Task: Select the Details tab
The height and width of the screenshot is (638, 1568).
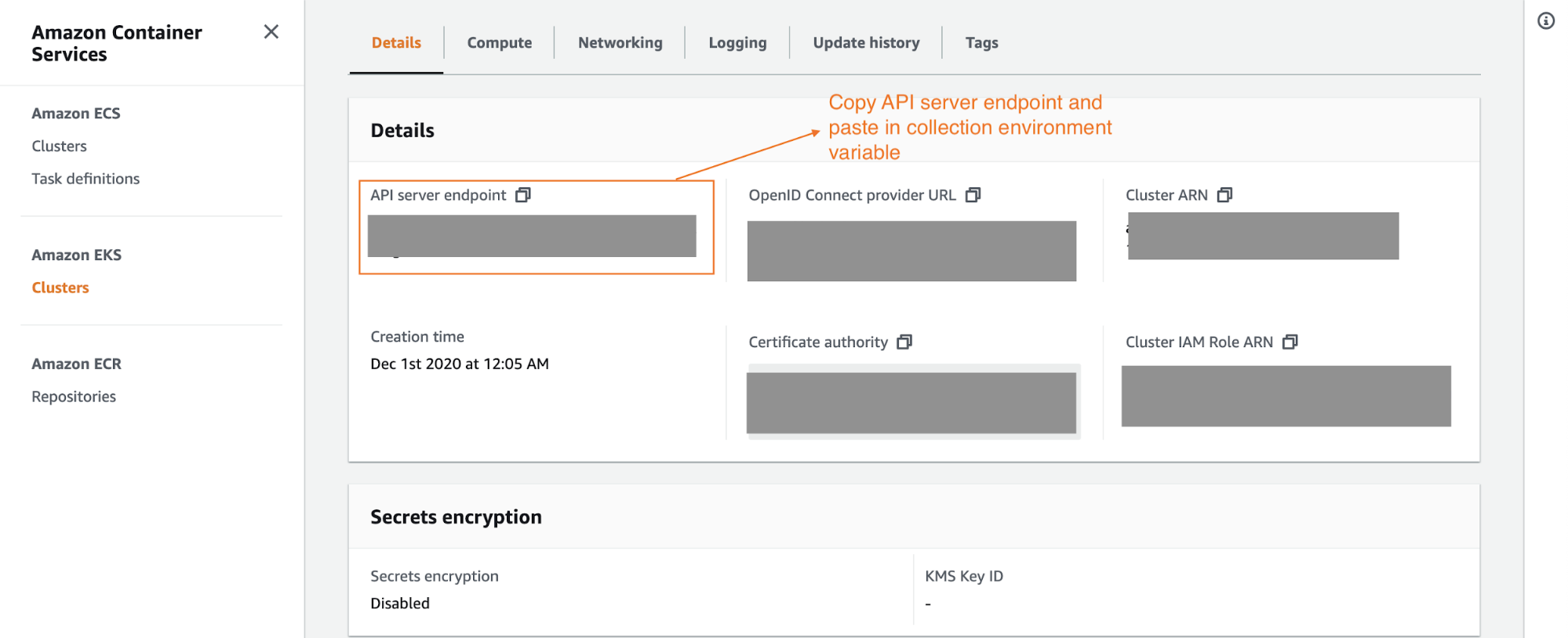Action: 396,43
